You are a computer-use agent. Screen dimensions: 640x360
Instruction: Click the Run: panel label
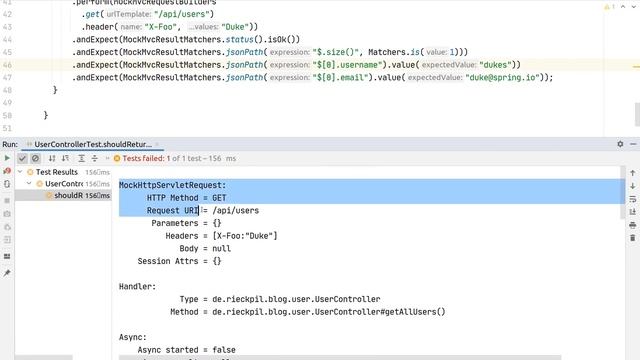[10, 144]
